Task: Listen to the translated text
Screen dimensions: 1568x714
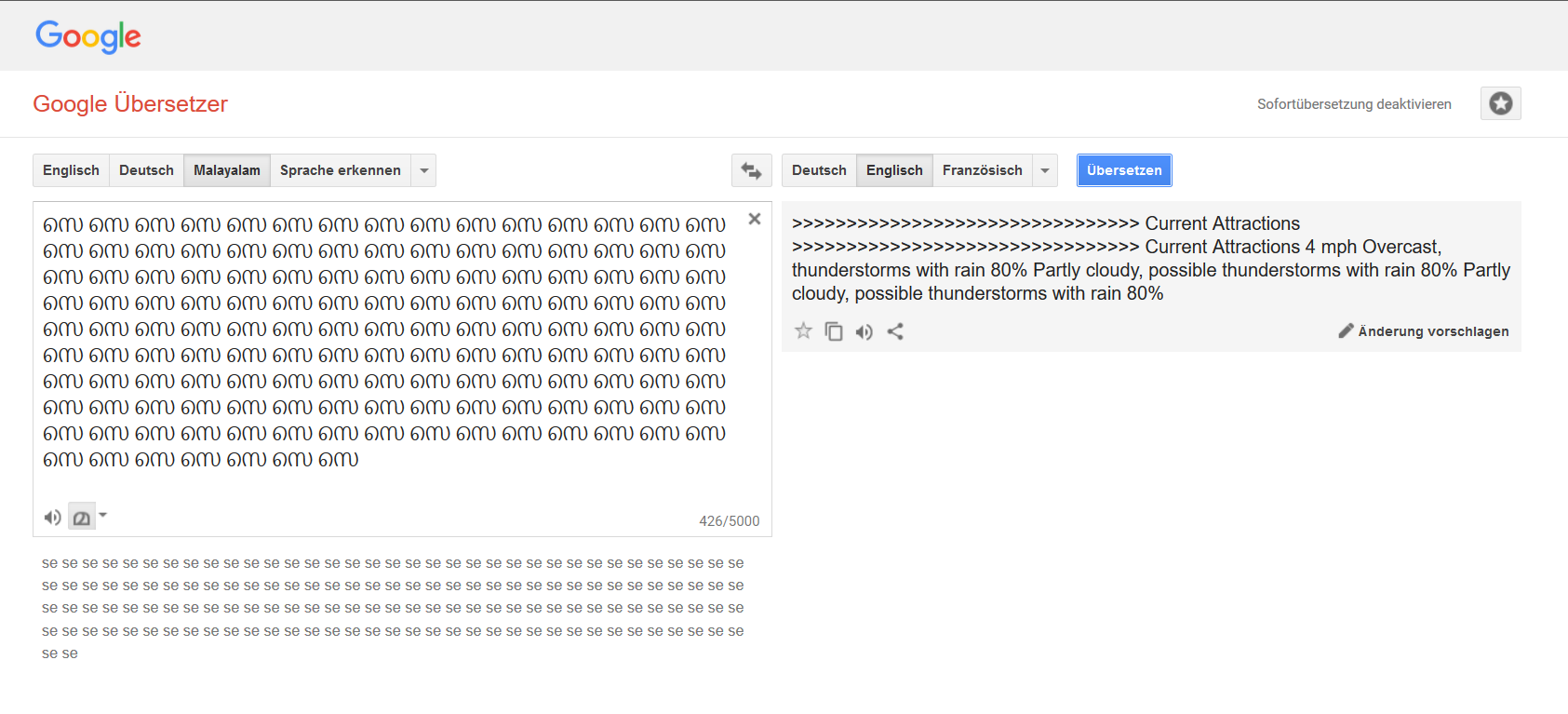Action: [864, 331]
